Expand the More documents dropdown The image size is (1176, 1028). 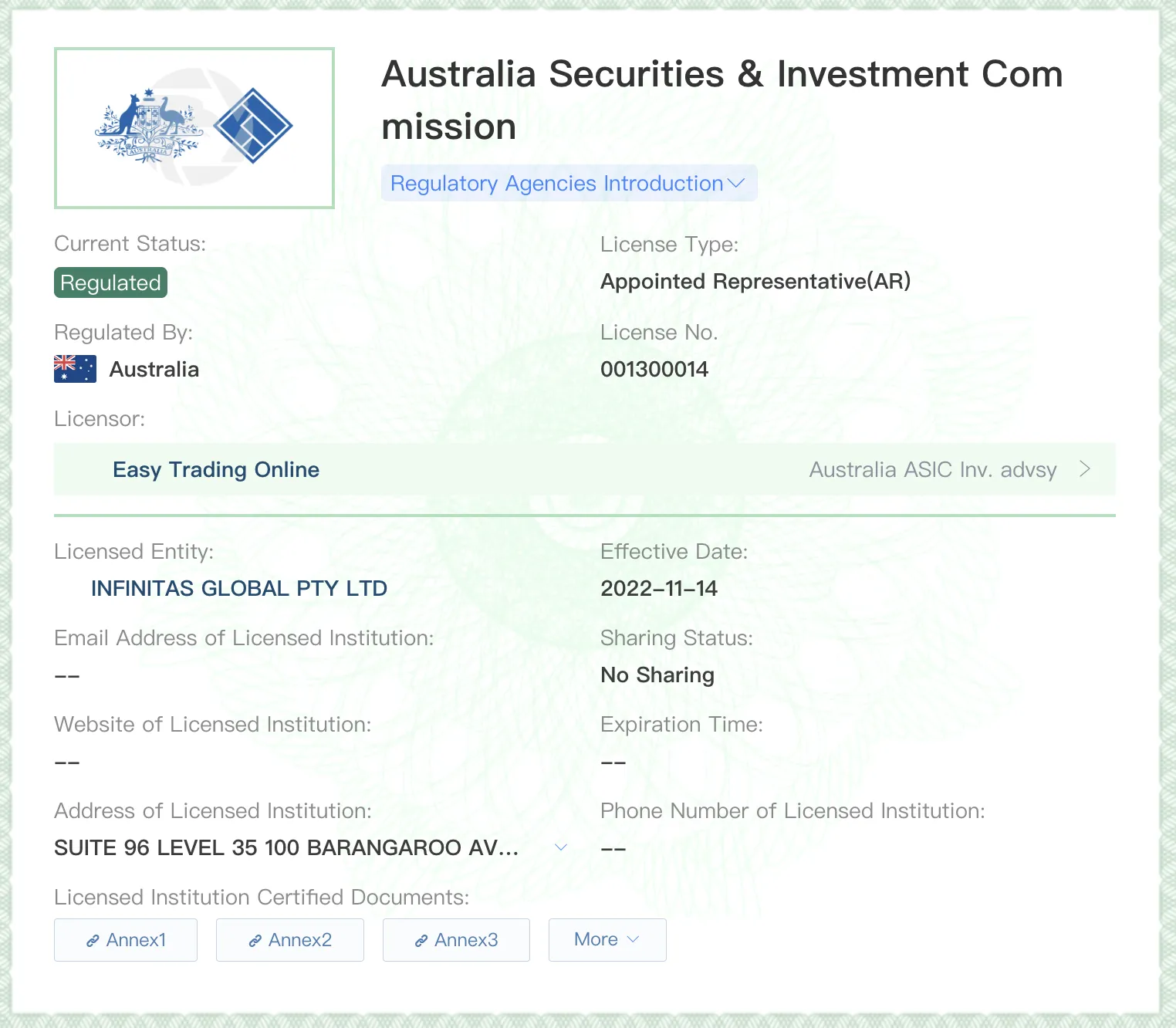pos(607,940)
